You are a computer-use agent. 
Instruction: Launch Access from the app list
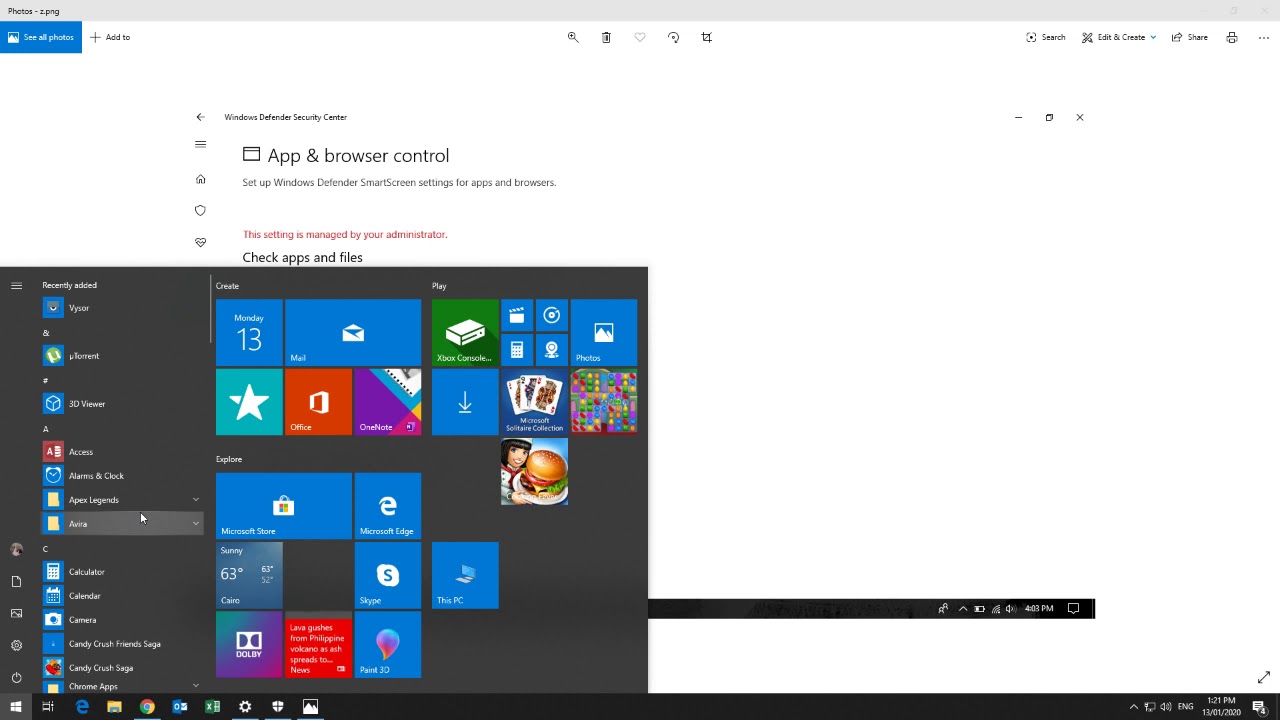tap(121, 452)
